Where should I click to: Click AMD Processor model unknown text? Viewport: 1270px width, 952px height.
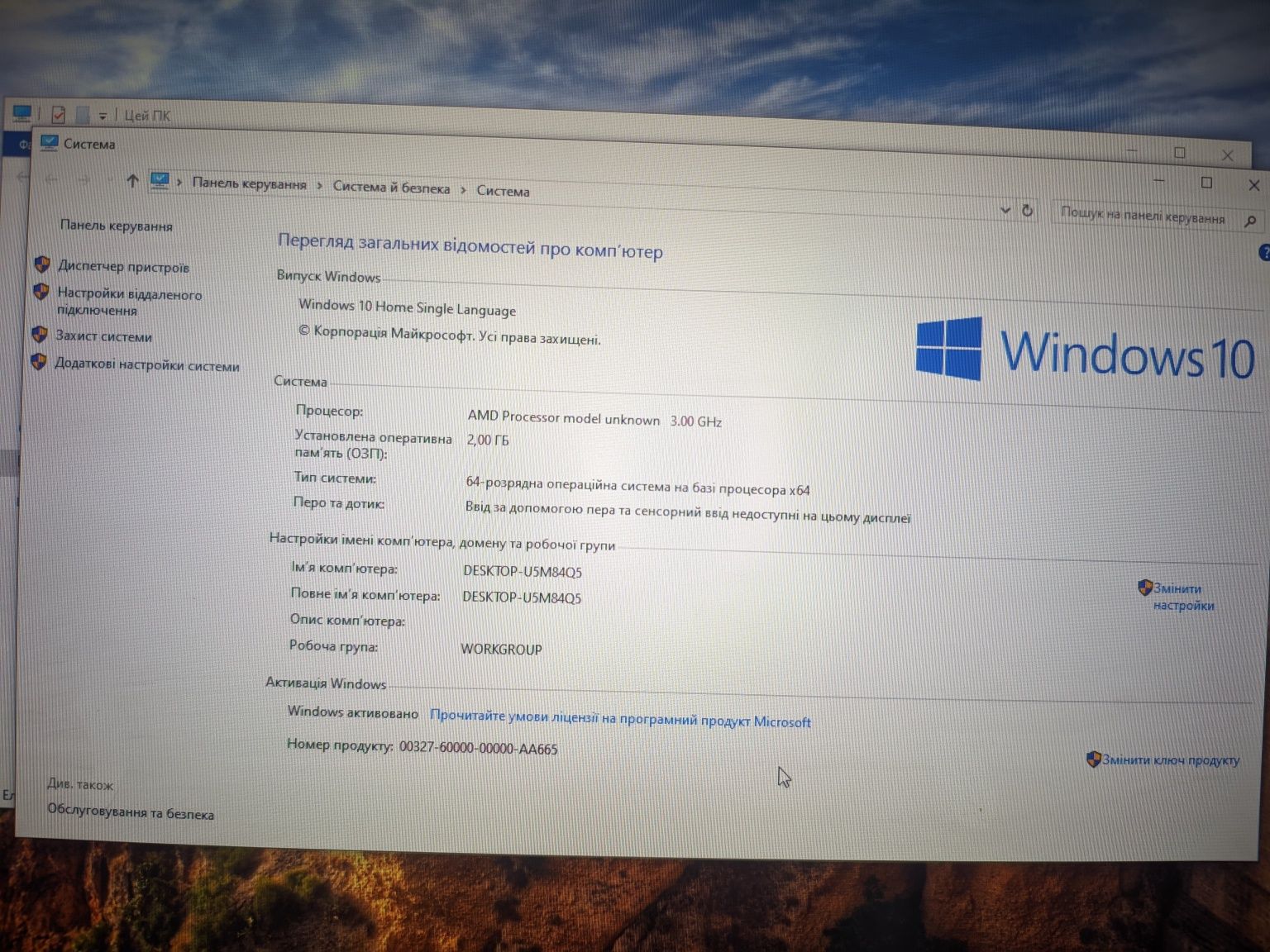point(564,417)
